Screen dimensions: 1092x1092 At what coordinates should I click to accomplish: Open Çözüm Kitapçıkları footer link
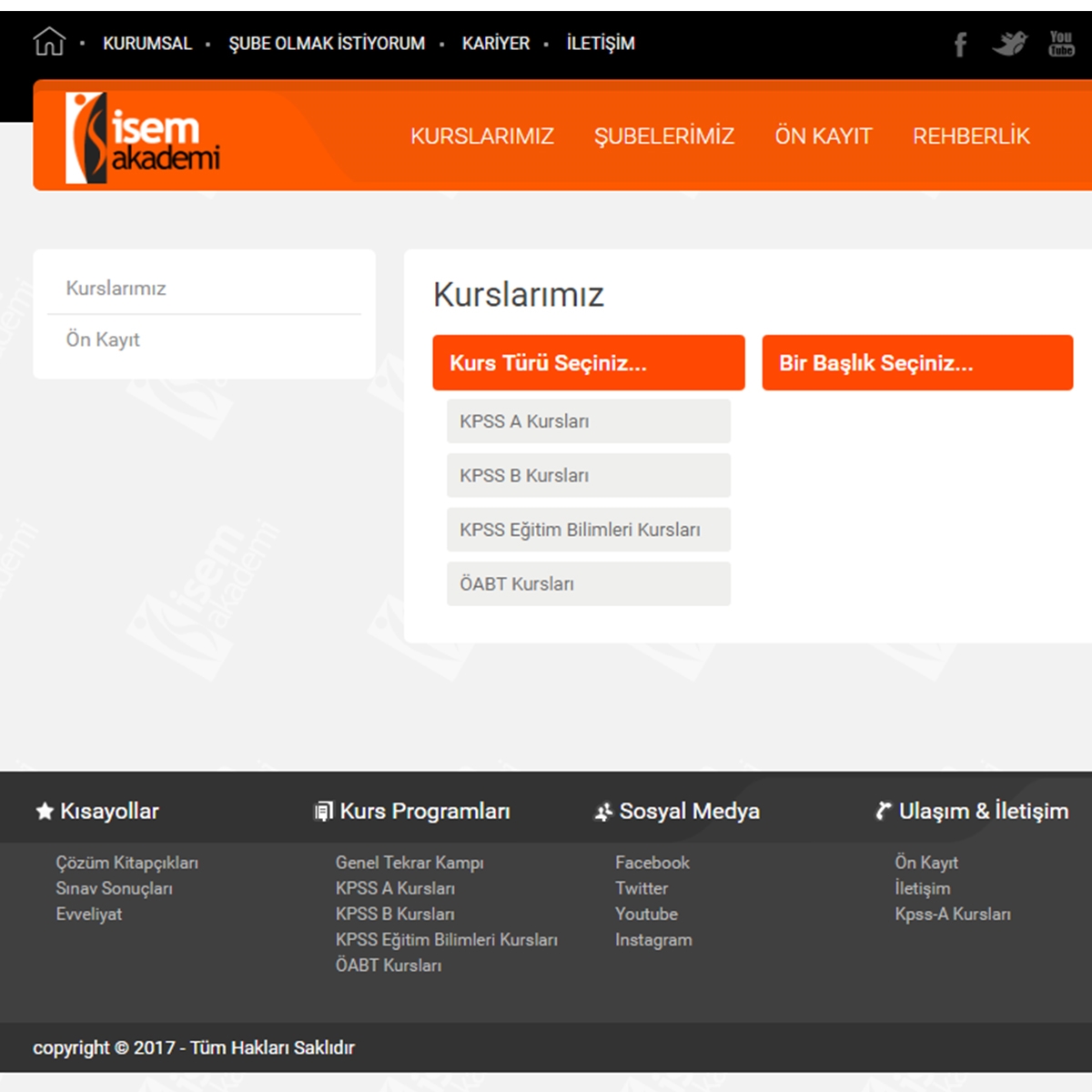126,863
